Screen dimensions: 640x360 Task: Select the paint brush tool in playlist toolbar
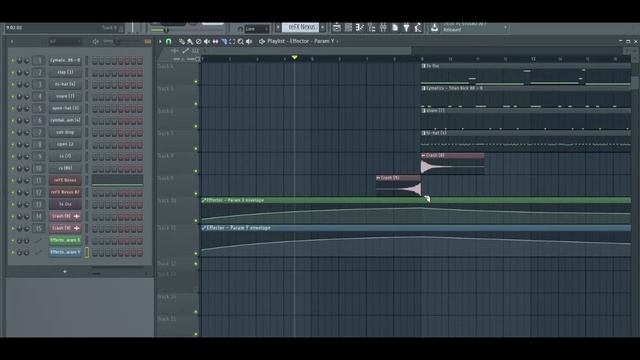click(190, 41)
